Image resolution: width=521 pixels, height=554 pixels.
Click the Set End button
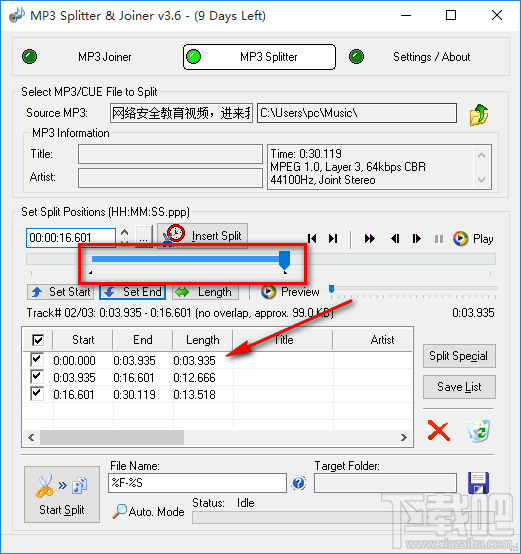pos(133,292)
